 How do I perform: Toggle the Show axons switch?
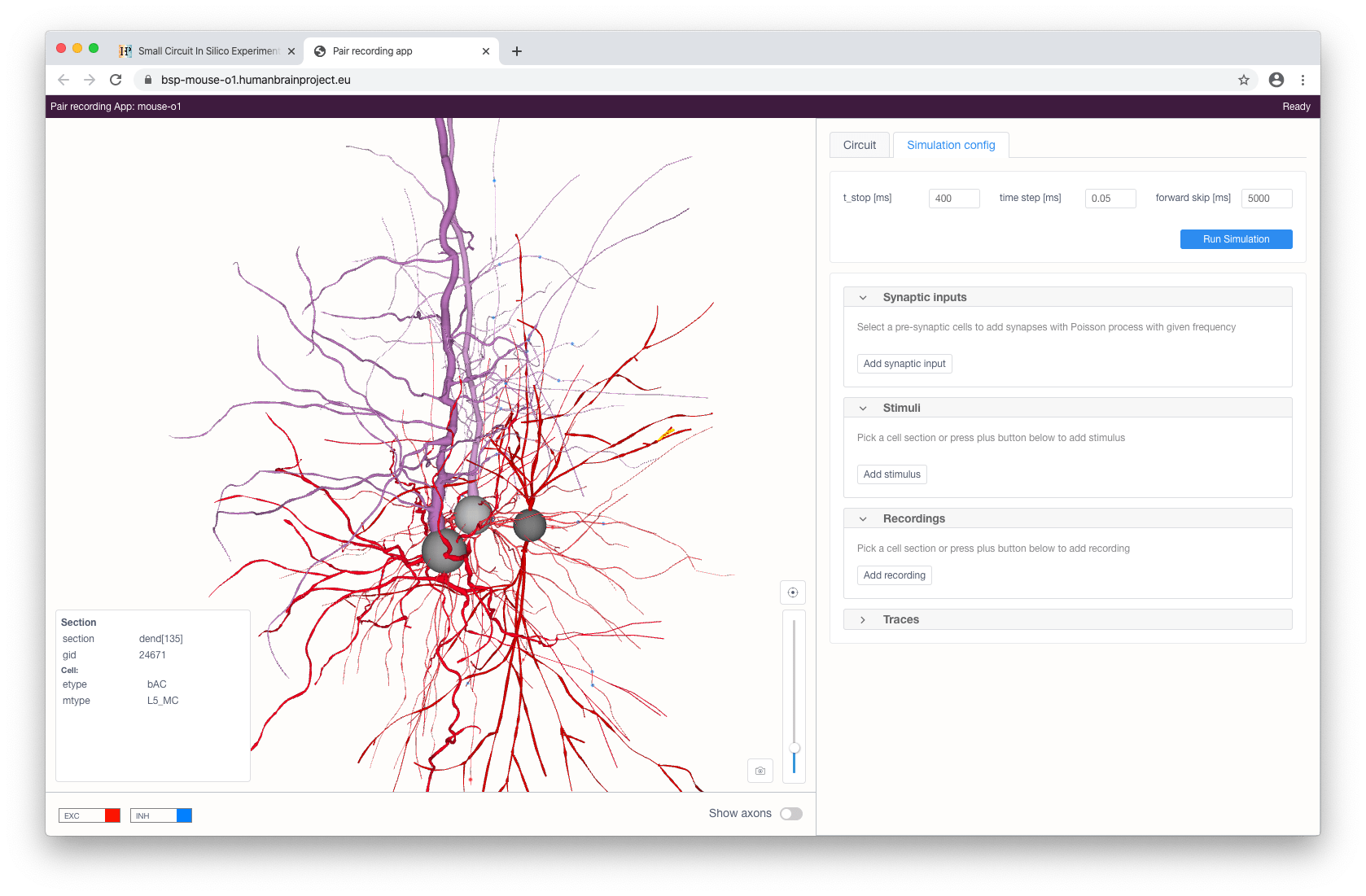(x=791, y=814)
